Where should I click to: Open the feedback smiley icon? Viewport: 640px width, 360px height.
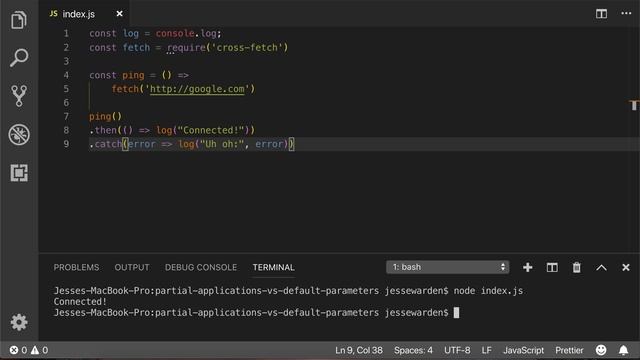point(601,350)
